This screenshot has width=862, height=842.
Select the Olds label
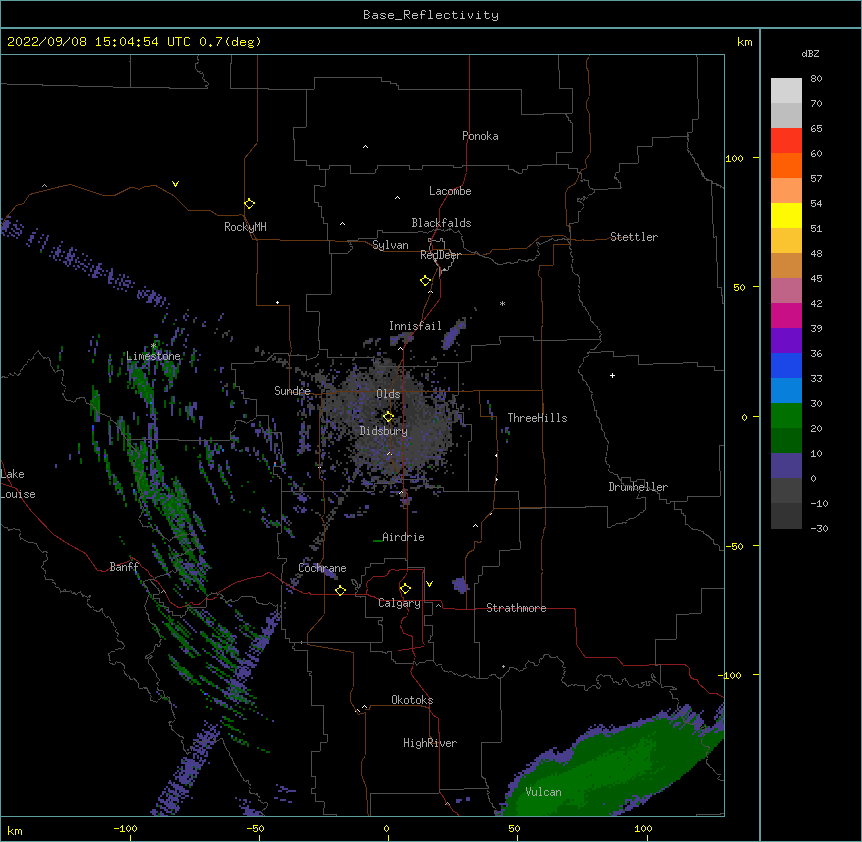388,394
